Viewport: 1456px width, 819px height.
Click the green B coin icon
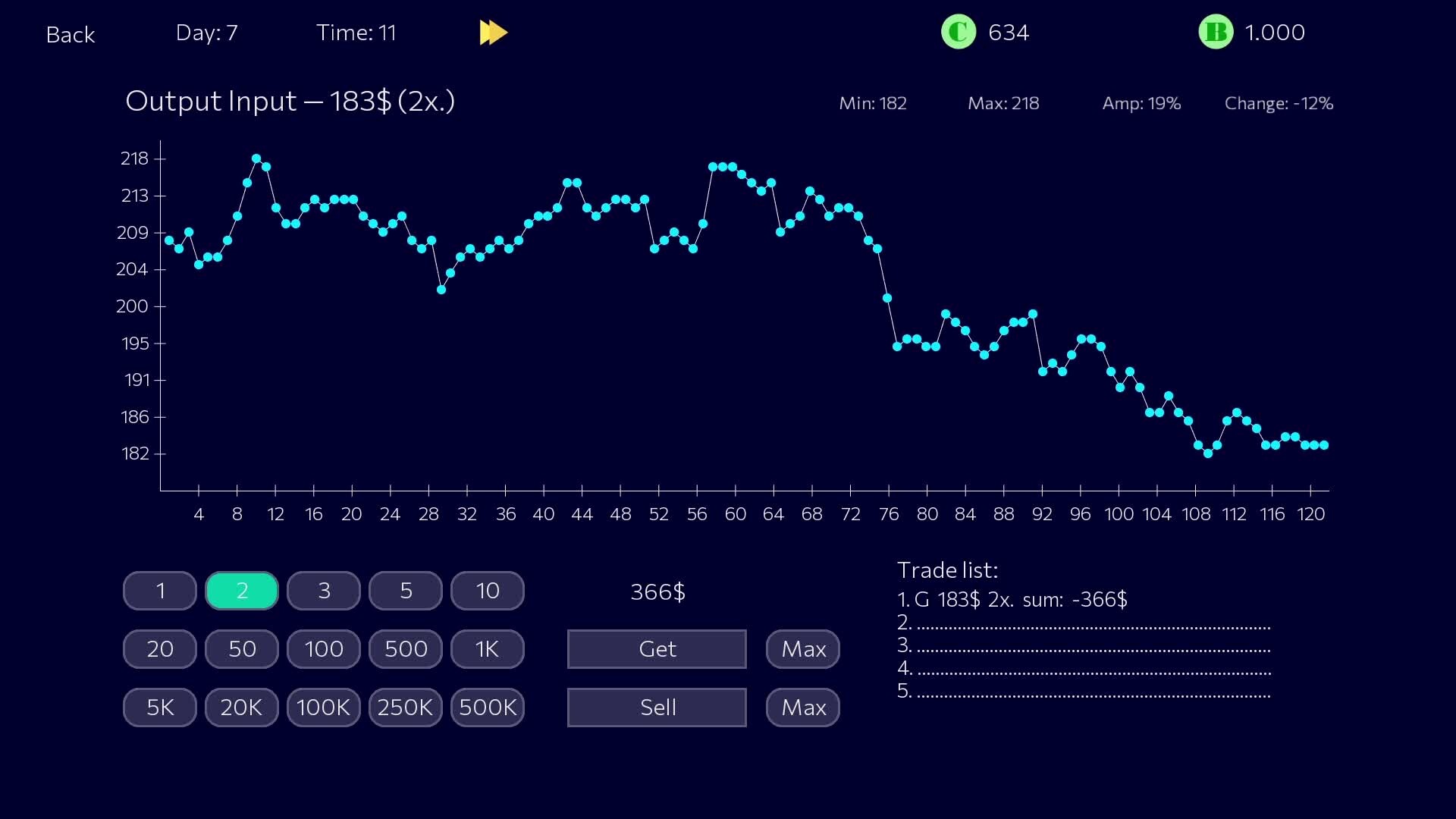pyautogui.click(x=1215, y=33)
